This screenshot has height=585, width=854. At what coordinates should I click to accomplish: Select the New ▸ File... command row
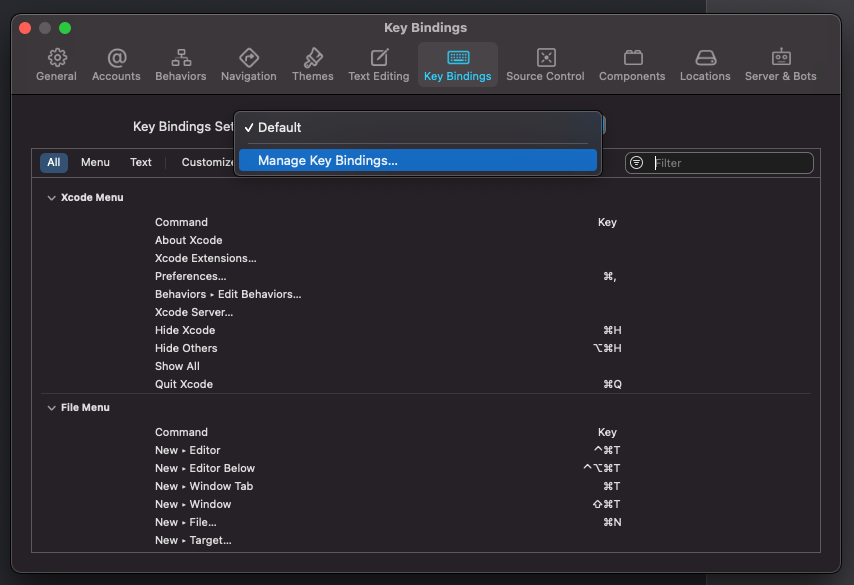[x=425, y=522]
